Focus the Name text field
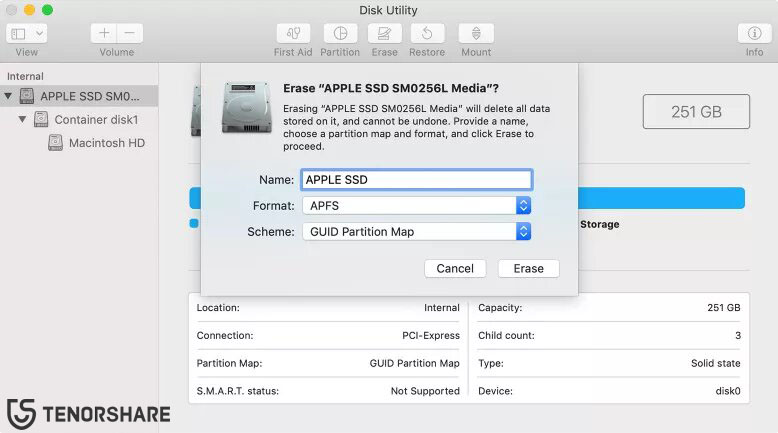Image resolution: width=778 pixels, height=433 pixels. coord(417,180)
